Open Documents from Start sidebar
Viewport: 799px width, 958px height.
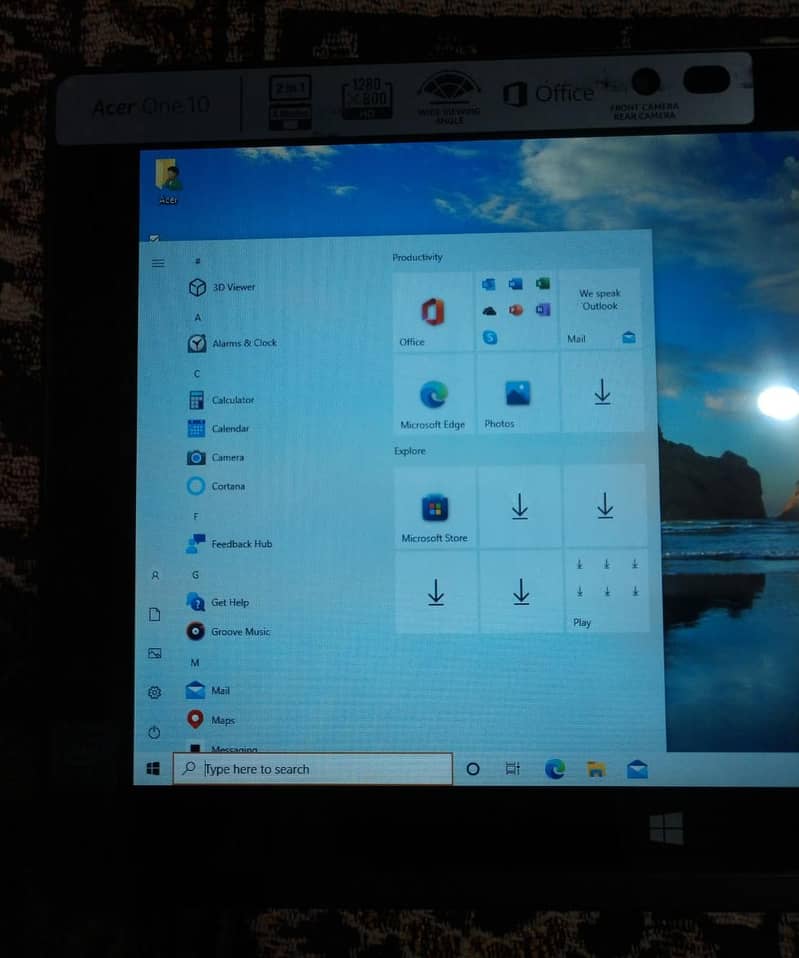pos(155,614)
